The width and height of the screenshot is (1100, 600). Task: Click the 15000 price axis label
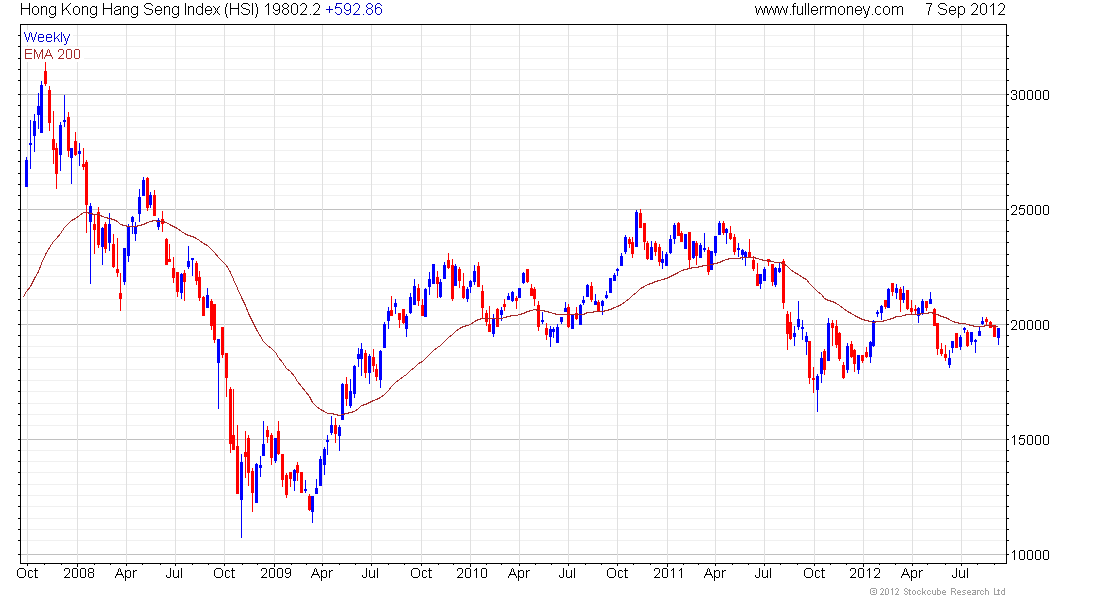click(1029, 440)
